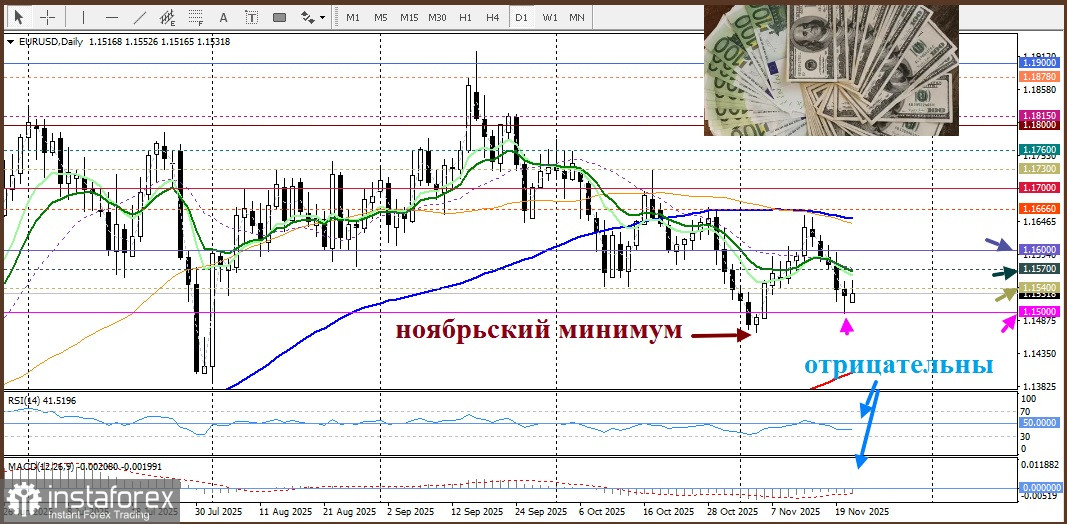Click the Arrows objects icon

click(x=308, y=17)
